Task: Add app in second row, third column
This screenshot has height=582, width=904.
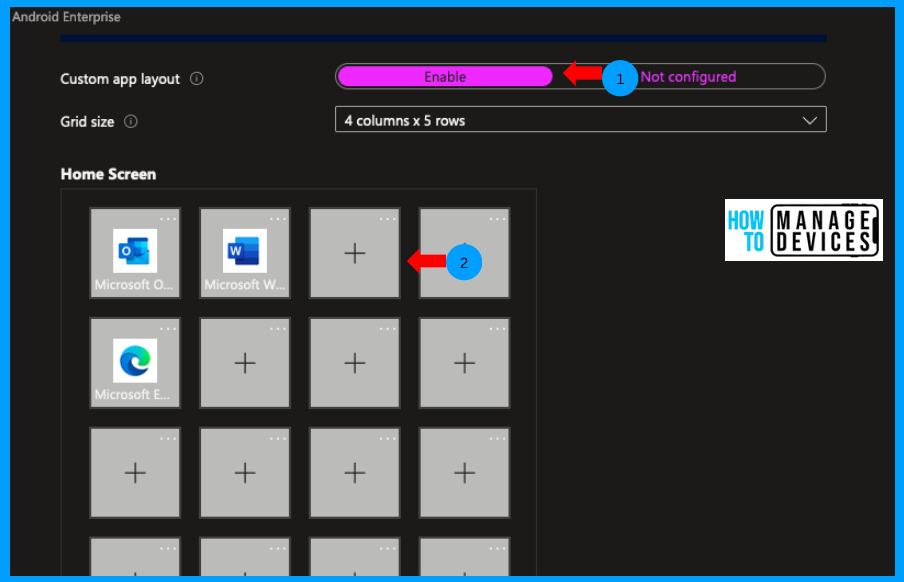Action: tap(355, 363)
